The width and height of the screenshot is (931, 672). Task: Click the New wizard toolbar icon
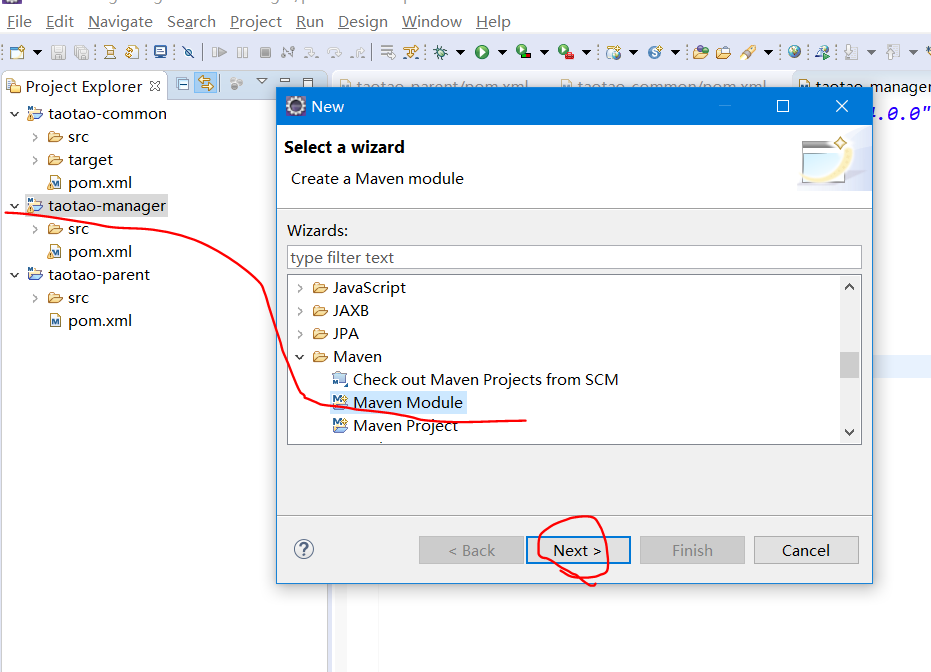[17, 52]
